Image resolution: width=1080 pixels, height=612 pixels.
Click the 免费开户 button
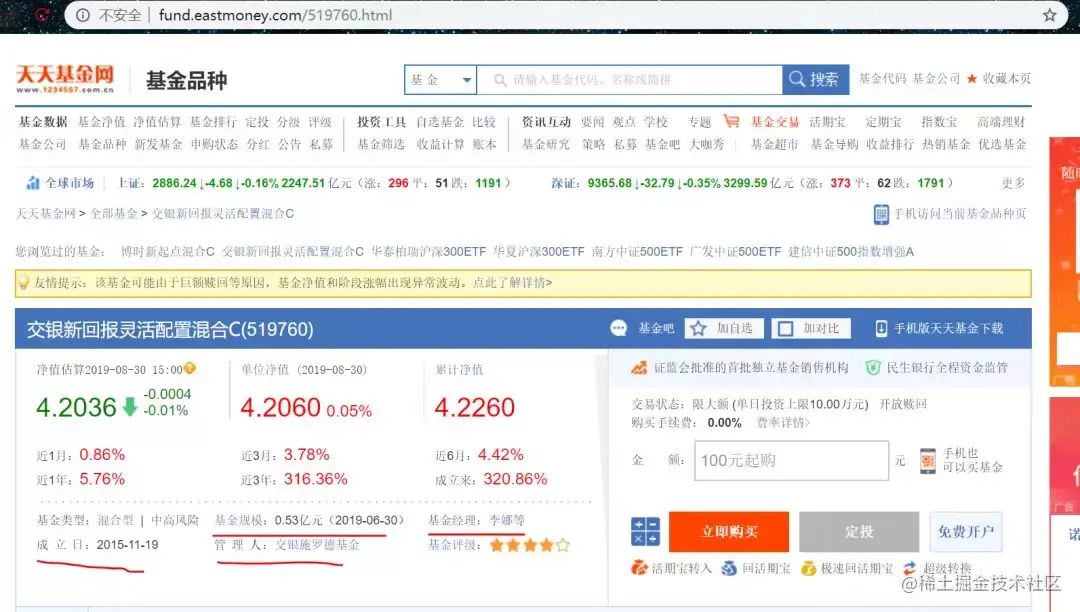click(966, 531)
